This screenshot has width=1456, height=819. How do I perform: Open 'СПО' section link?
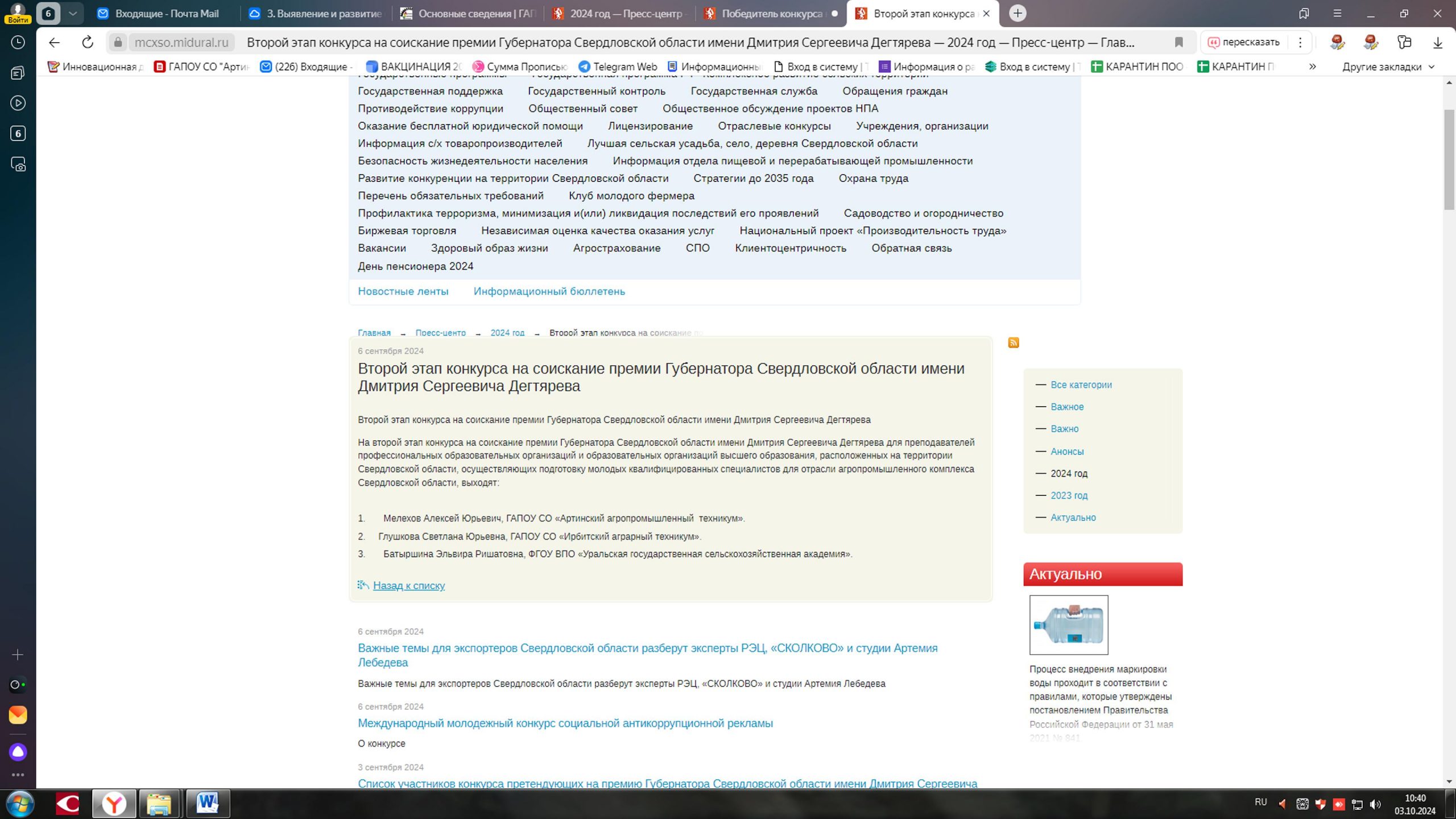pyautogui.click(x=697, y=248)
